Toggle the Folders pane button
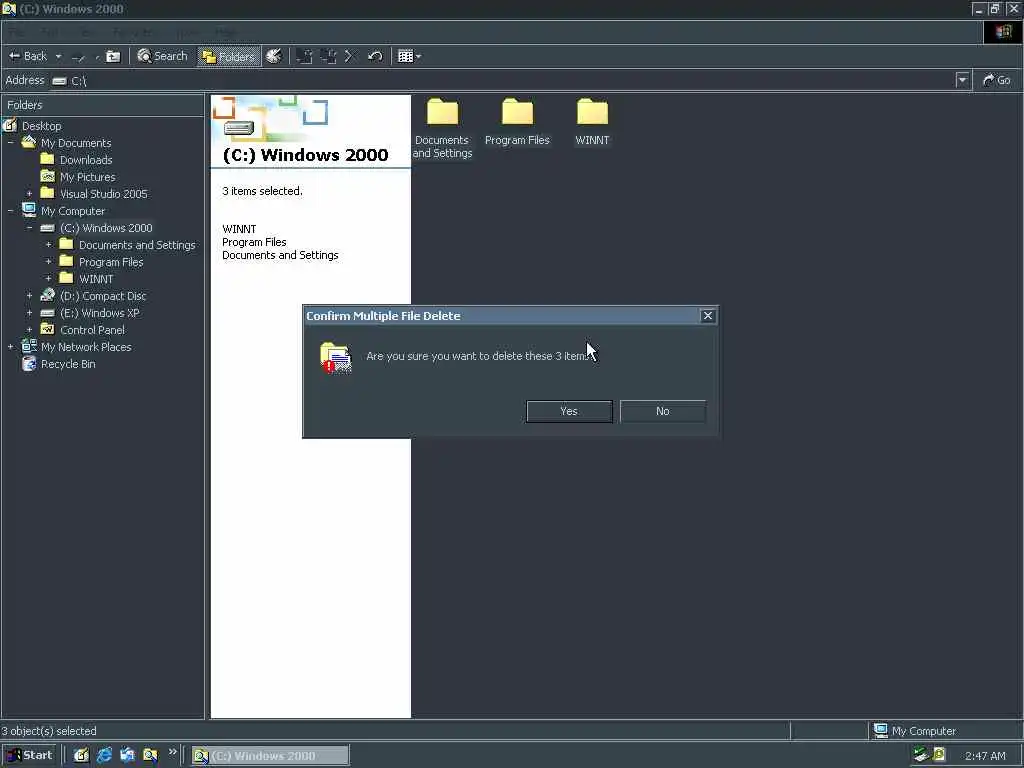This screenshot has width=1024, height=768. 229,56
